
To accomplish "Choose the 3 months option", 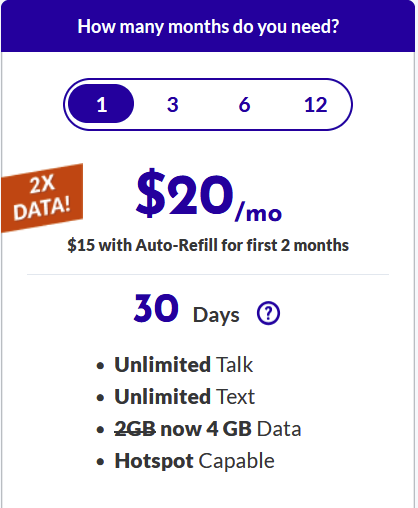I will [x=173, y=105].
